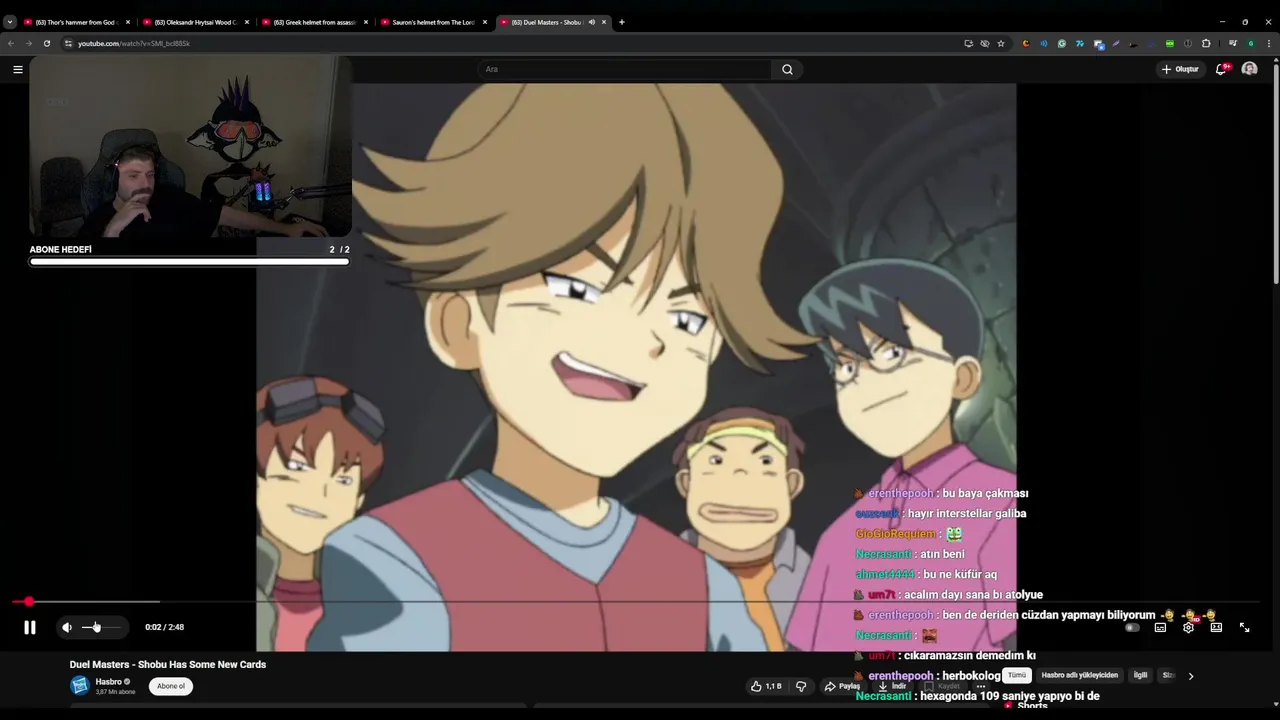Image resolution: width=1280 pixels, height=720 pixels.
Task: Bookmark this page with the star icon
Action: coord(1001,43)
